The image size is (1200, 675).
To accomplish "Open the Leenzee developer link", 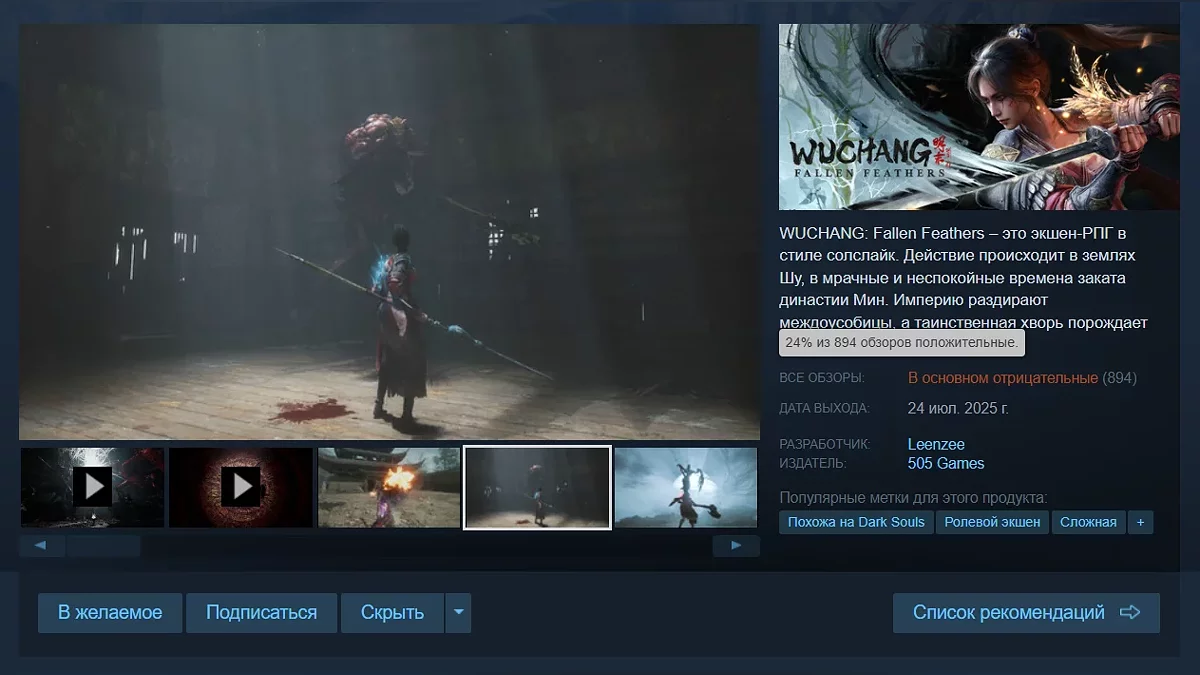I will [936, 444].
